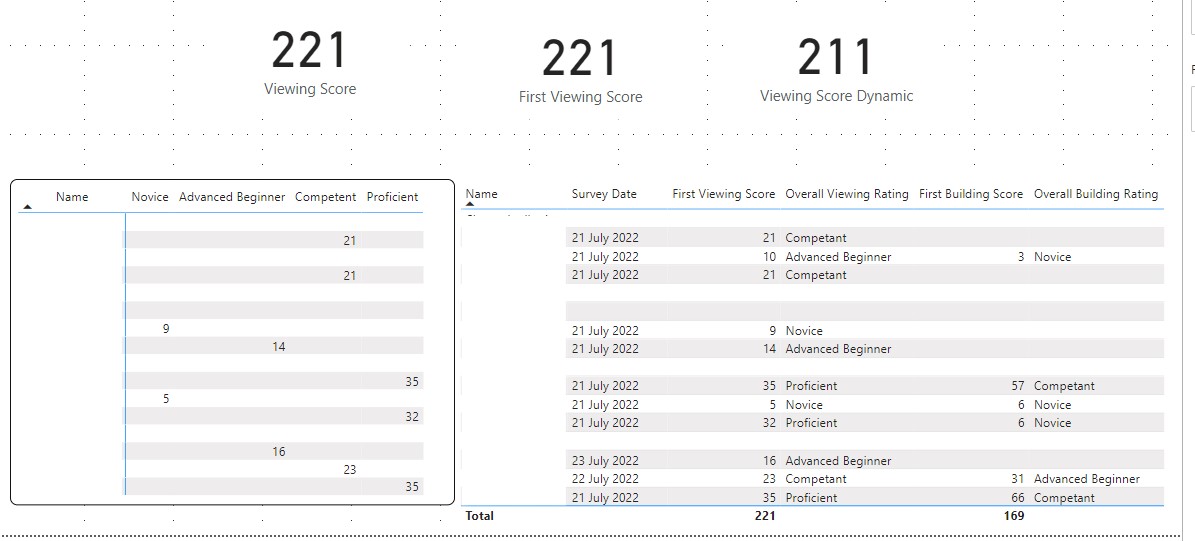Click the Advanced Beginner column header in the matrix
This screenshot has height=541, width=1195.
(232, 197)
